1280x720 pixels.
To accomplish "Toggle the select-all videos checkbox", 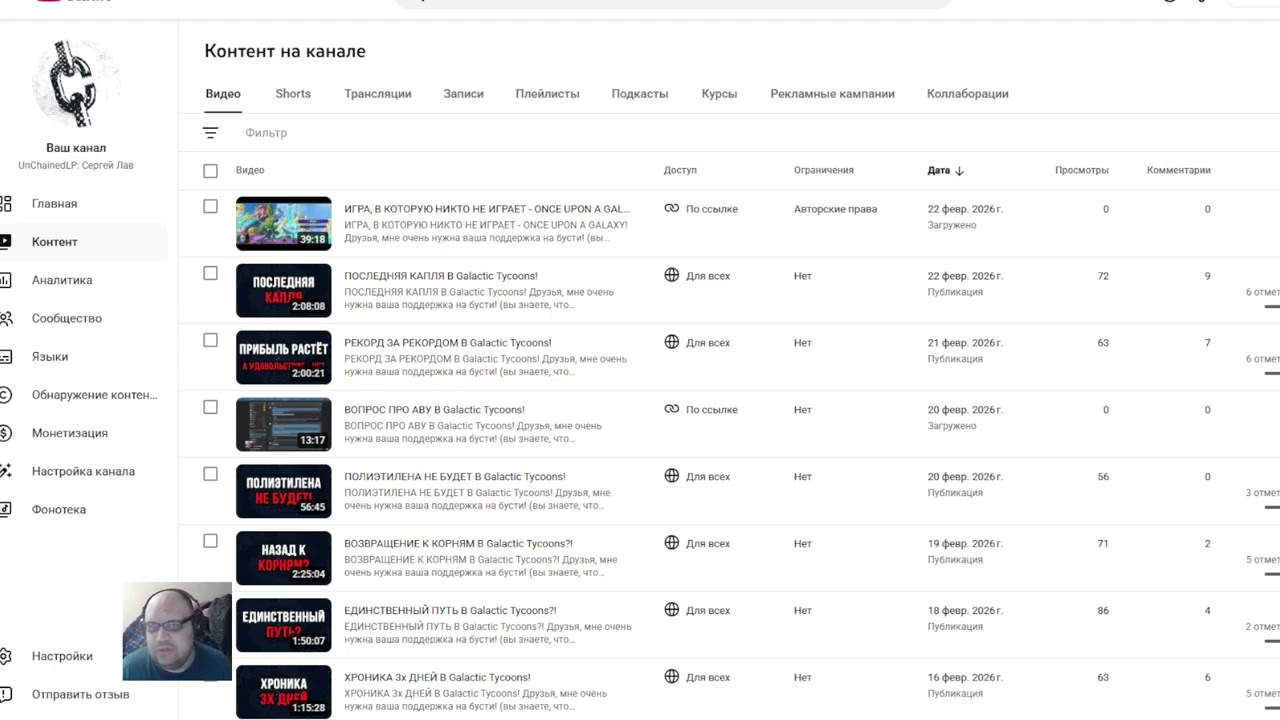I will coord(210,171).
